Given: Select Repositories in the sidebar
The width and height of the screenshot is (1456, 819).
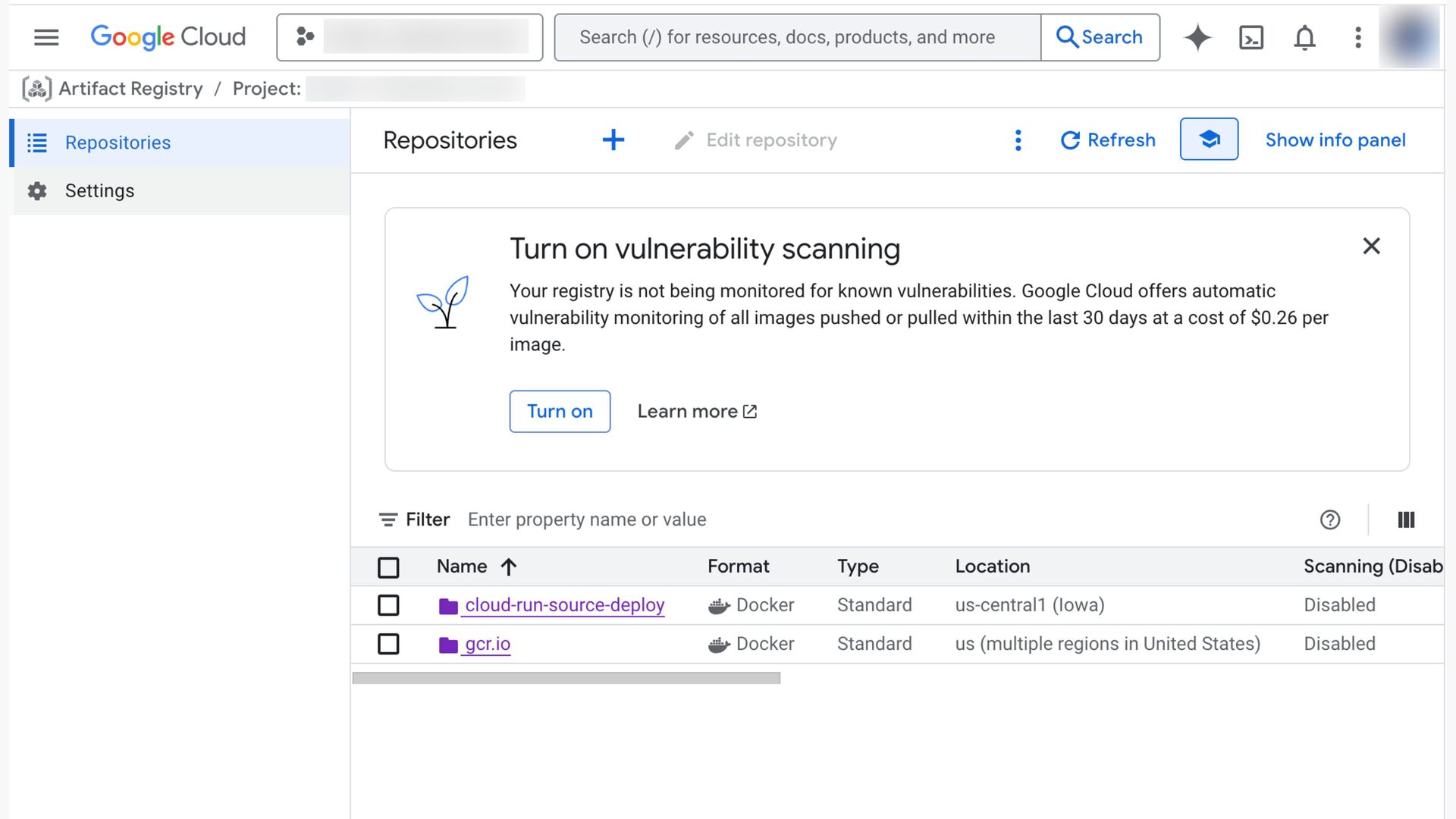Looking at the screenshot, I should [x=118, y=143].
